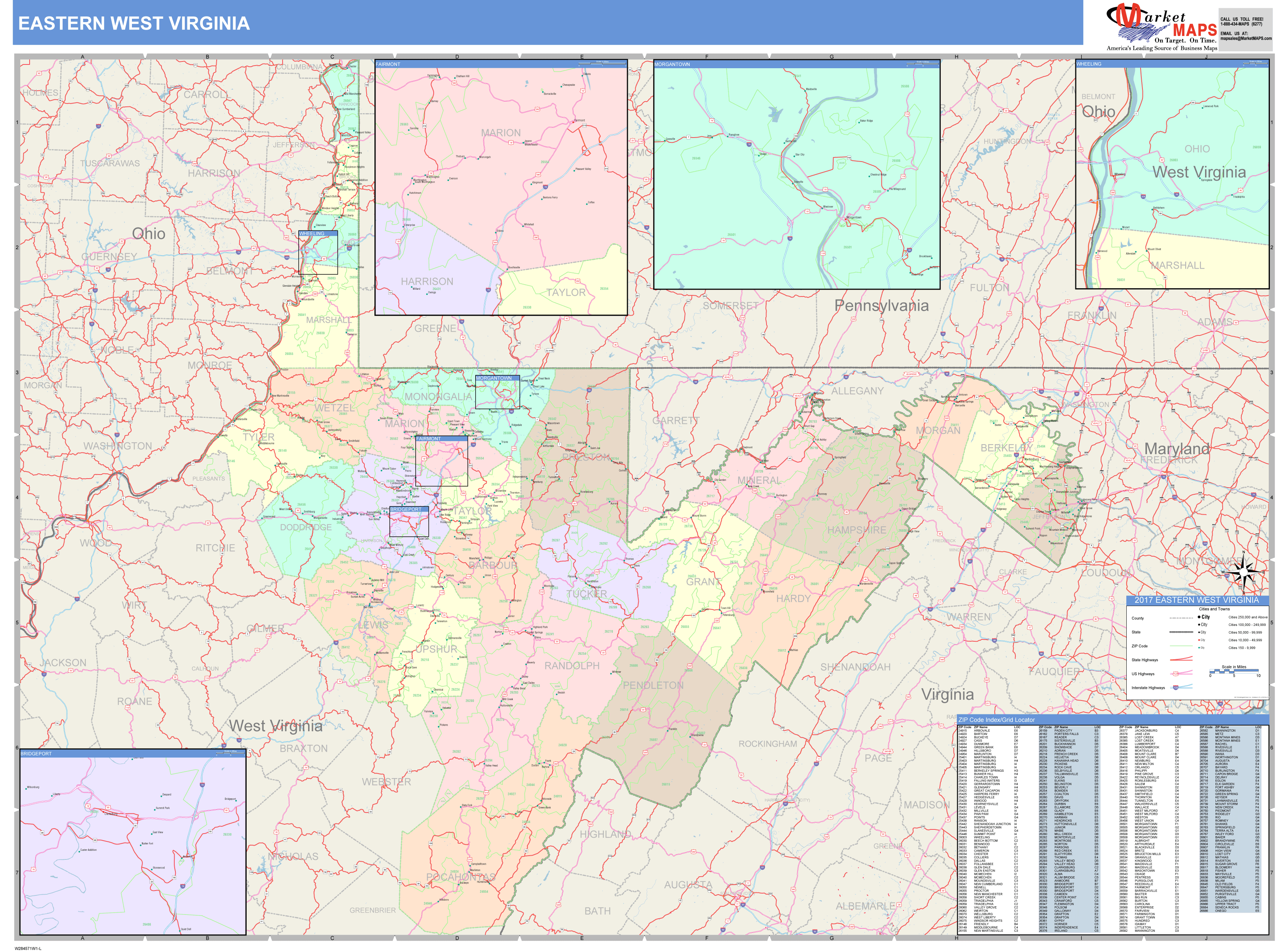Click the State boundary legend symbol
Image resolution: width=1283 pixels, height=952 pixels.
1181,632
